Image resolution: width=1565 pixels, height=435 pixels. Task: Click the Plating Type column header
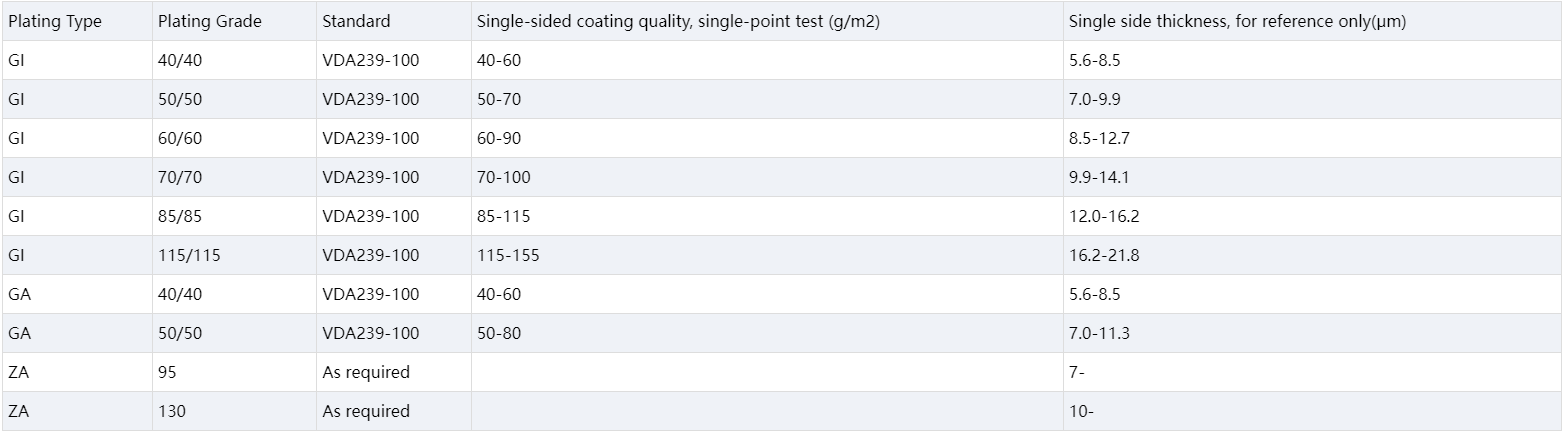click(55, 21)
